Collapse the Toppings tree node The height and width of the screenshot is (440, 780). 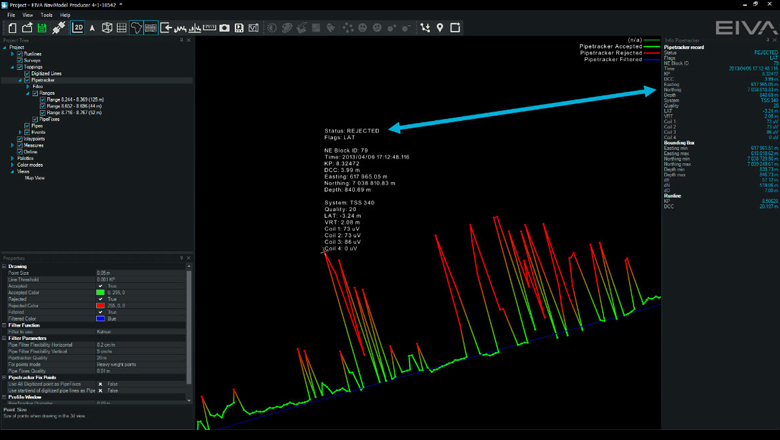12,67
